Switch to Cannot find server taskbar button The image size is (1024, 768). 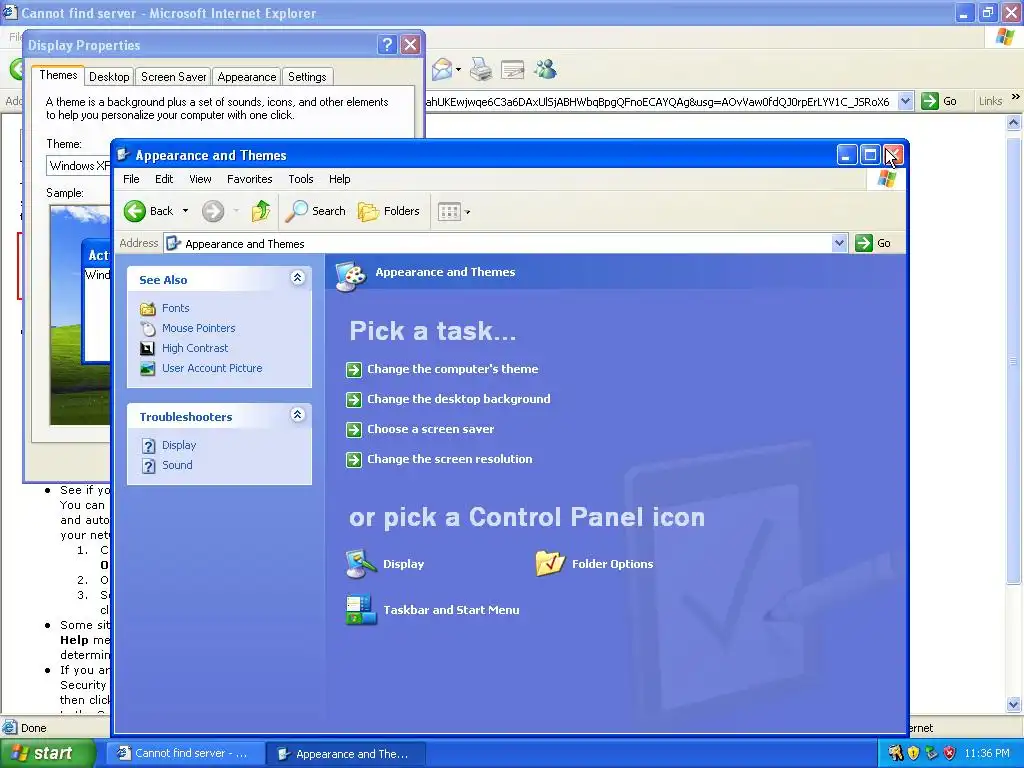tap(185, 754)
